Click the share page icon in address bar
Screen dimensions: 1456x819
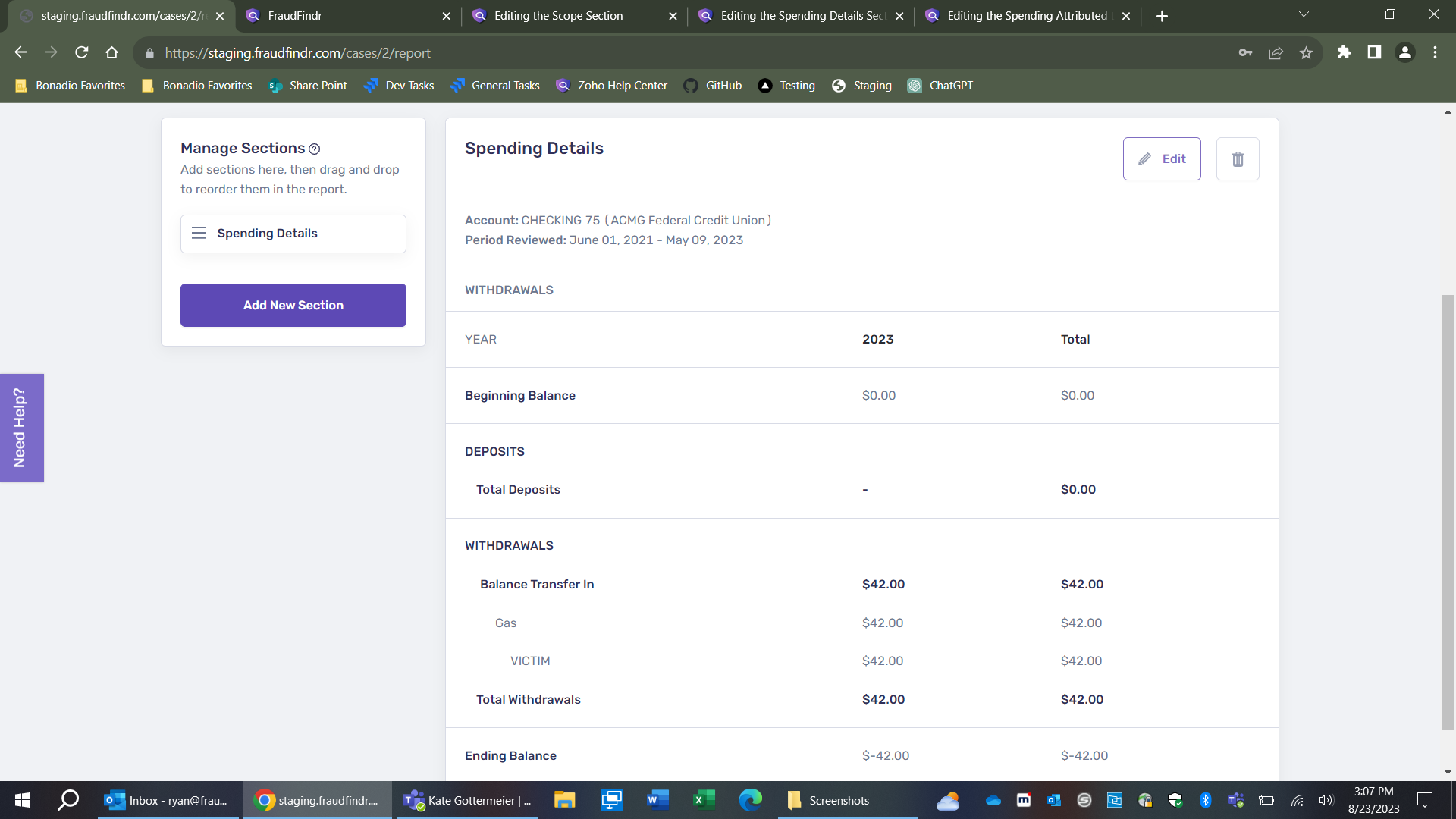[1276, 53]
